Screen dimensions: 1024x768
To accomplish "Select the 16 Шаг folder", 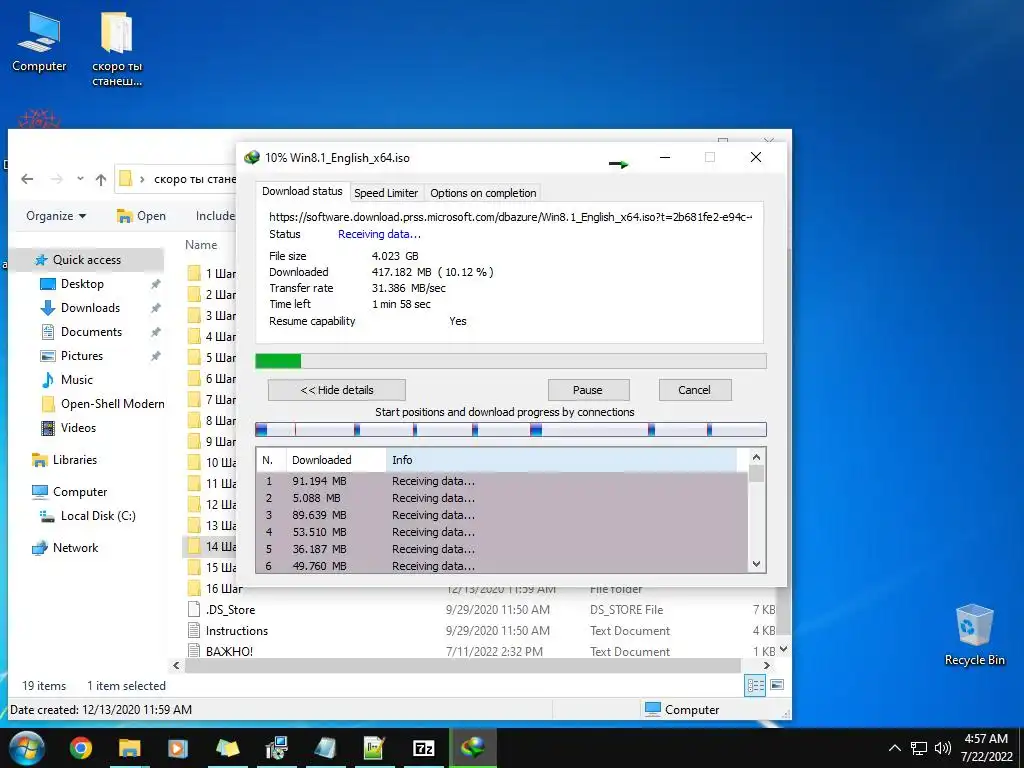I will pos(216,588).
